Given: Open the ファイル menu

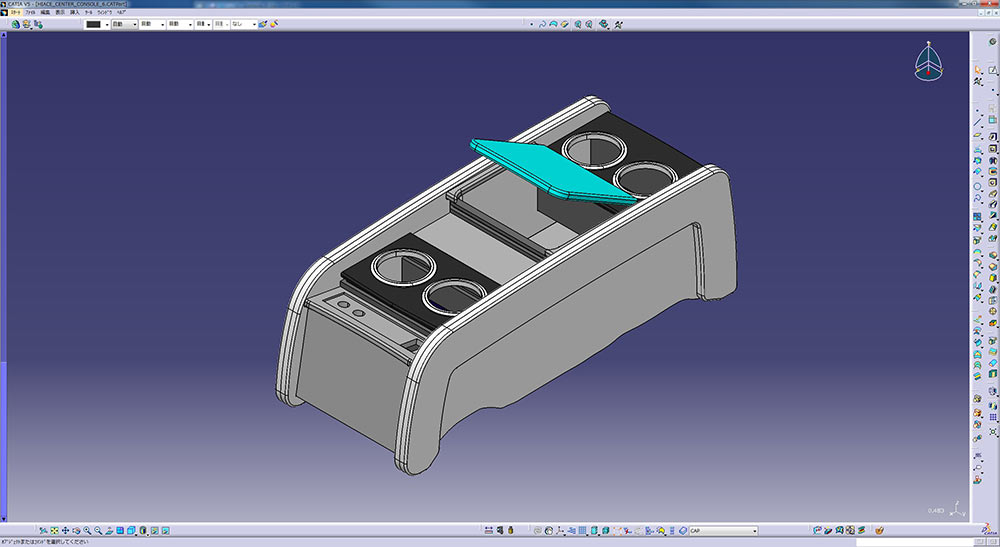Looking at the screenshot, I should point(30,11).
